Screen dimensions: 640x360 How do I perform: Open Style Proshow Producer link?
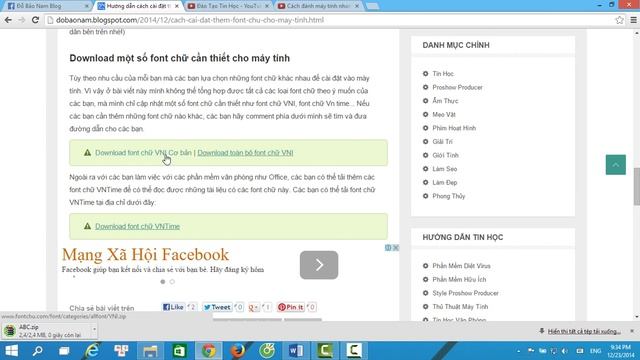click(x=465, y=293)
